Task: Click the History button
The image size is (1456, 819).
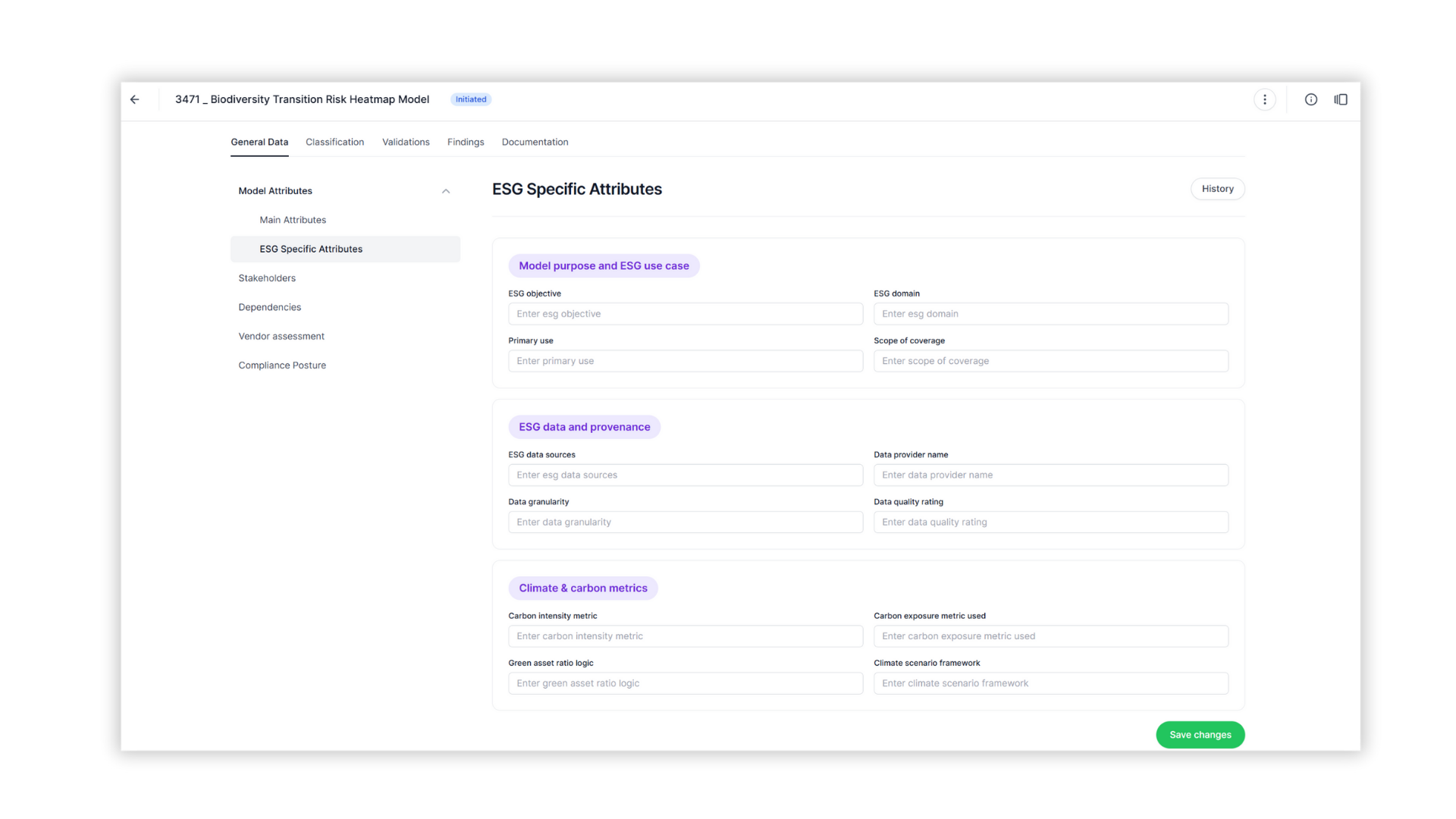Action: (1217, 188)
